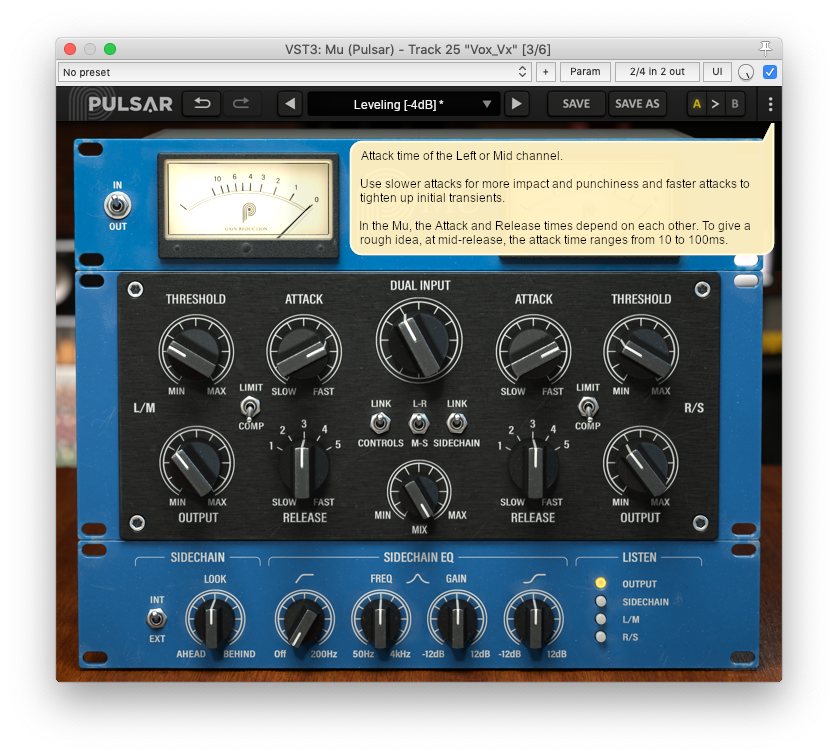Click the pin window icon
The image size is (838, 756).
pos(765,49)
